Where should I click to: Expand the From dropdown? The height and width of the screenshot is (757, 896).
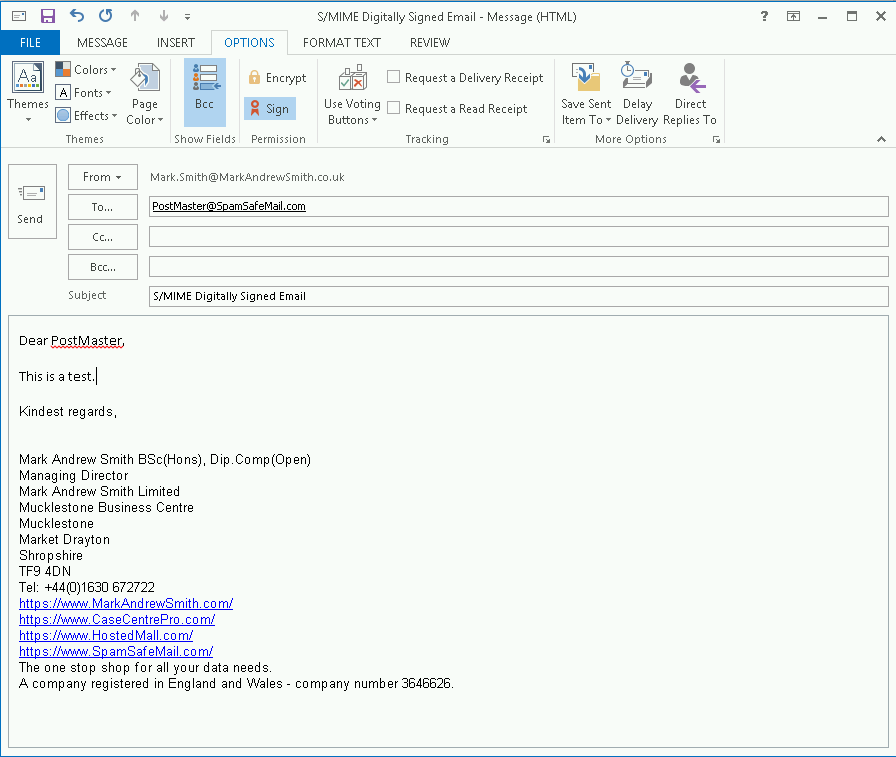[x=102, y=177]
